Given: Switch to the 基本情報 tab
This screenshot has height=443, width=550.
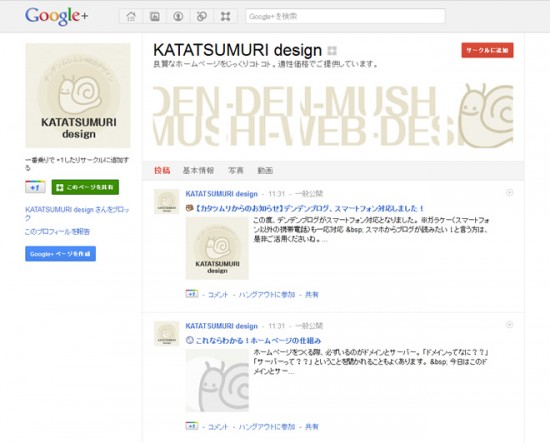Looking at the screenshot, I should [198, 170].
